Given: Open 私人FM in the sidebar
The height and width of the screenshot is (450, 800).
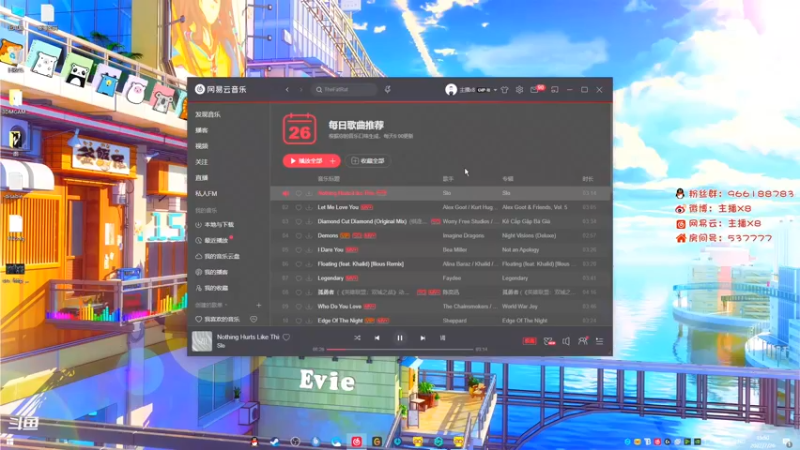Looking at the screenshot, I should pos(206,193).
